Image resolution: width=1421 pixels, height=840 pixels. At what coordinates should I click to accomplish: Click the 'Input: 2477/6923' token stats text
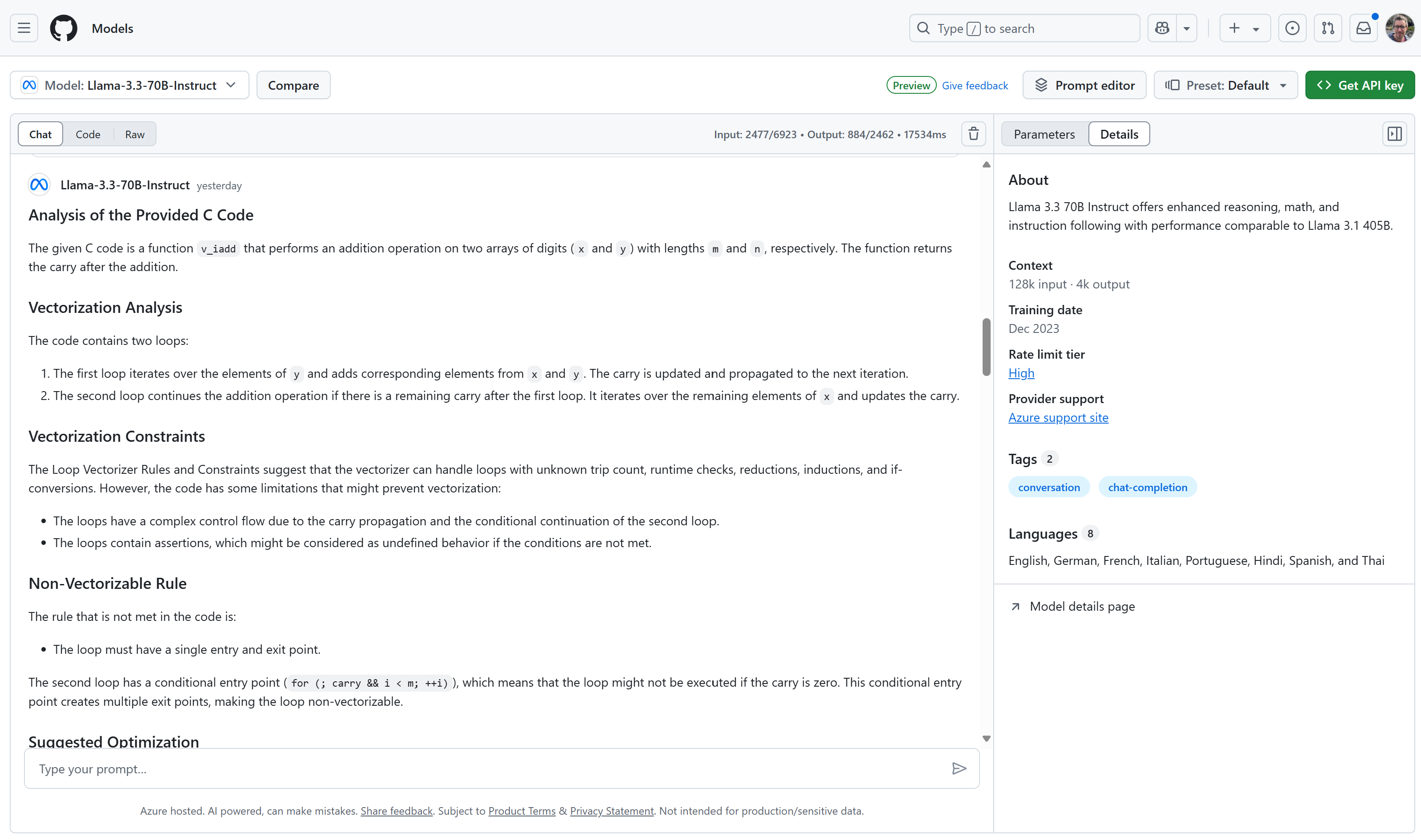pyautogui.click(x=755, y=135)
